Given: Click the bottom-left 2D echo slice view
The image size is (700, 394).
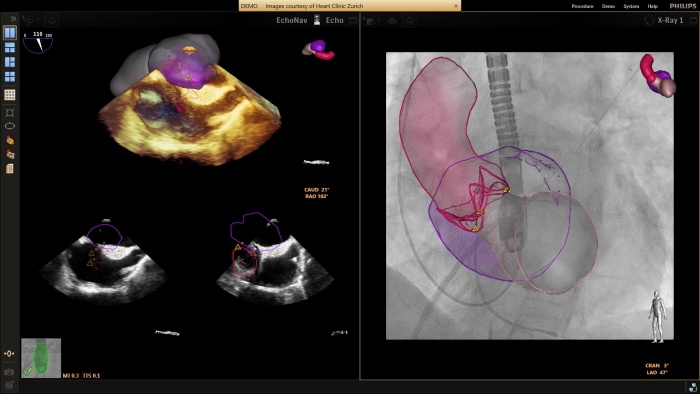Looking at the screenshot, I should [x=104, y=263].
